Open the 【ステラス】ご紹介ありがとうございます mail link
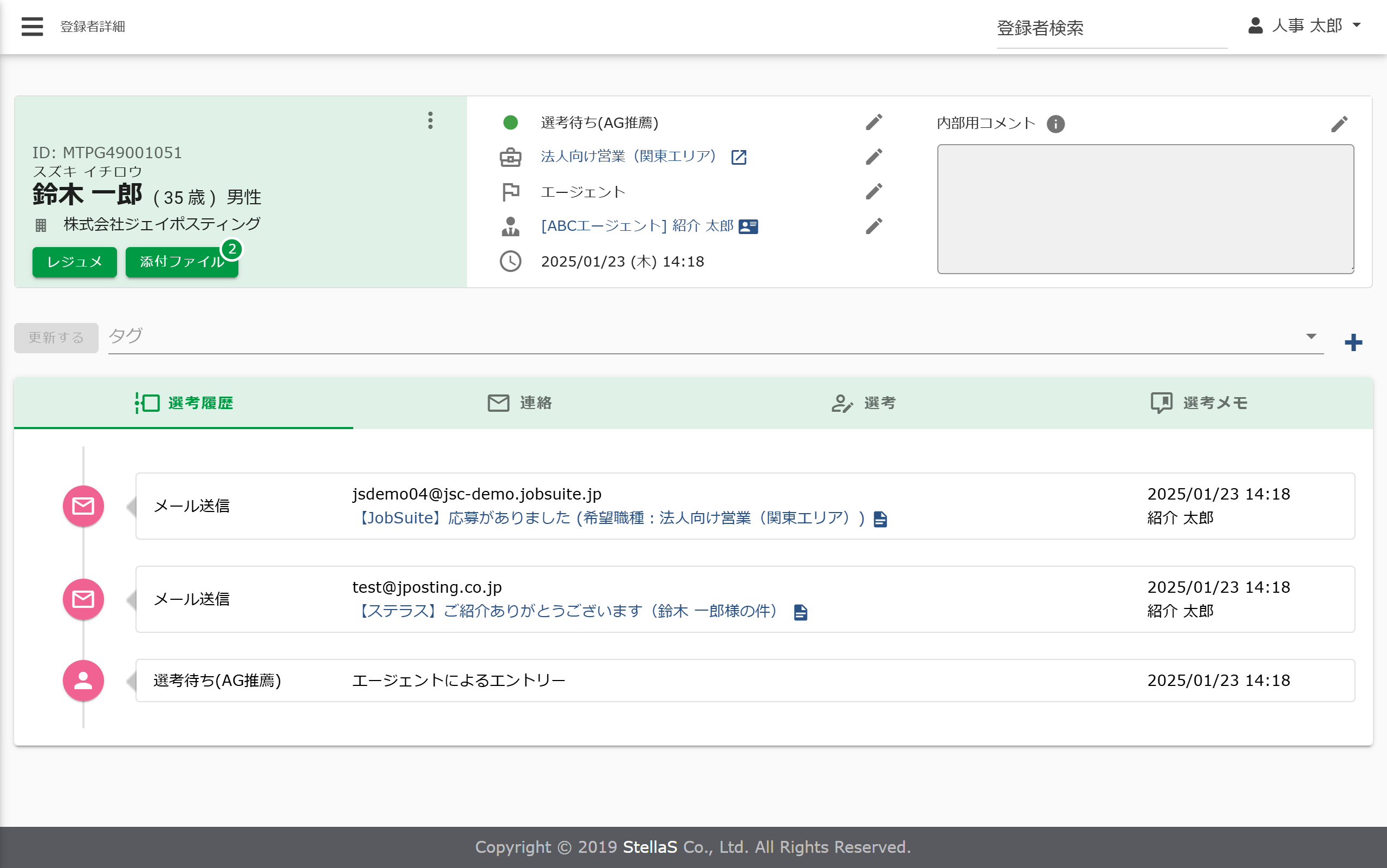 click(x=568, y=611)
